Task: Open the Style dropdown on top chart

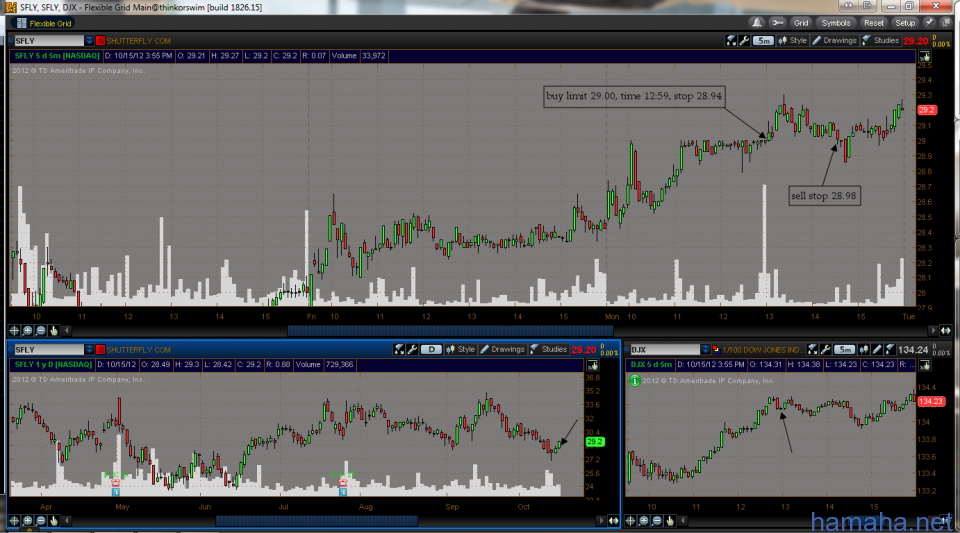Action: (x=793, y=40)
